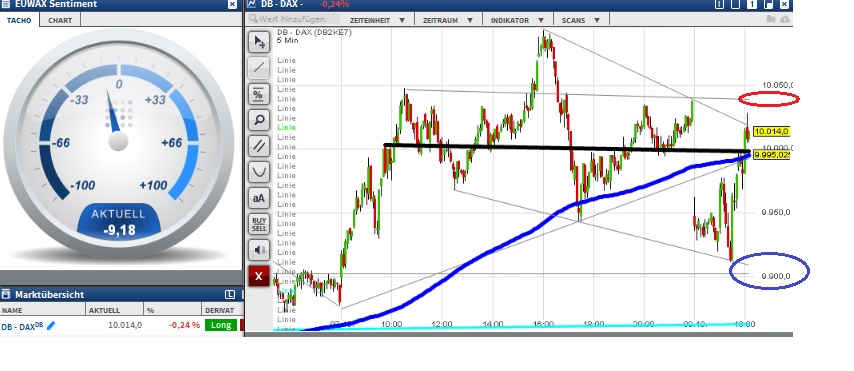Click the AKTUELL -9,18 sentiment readout
Viewport: 854px width, 371px height.
119,222
